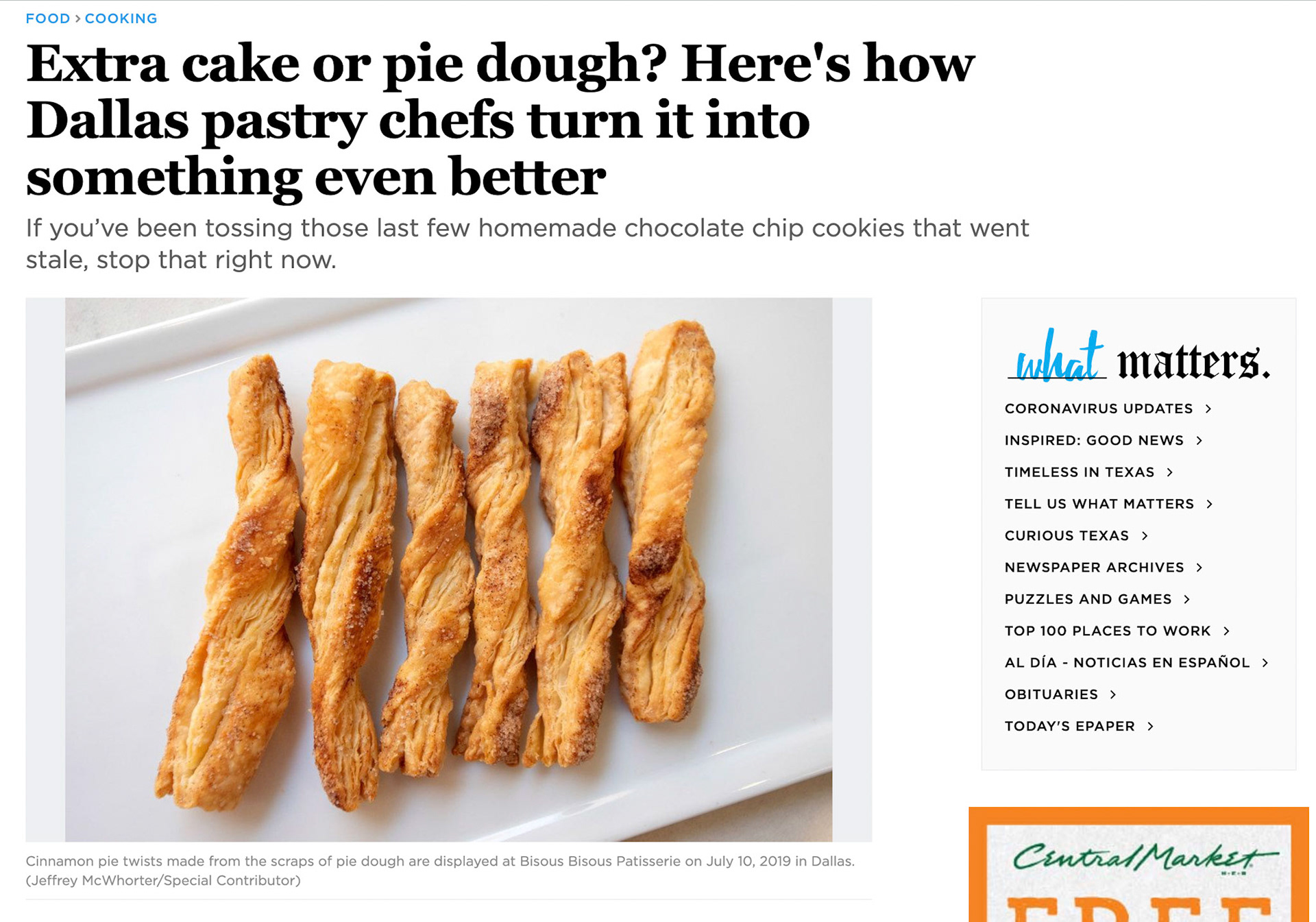
Task: Browse the Newspaper Archives
Action: point(1093,567)
